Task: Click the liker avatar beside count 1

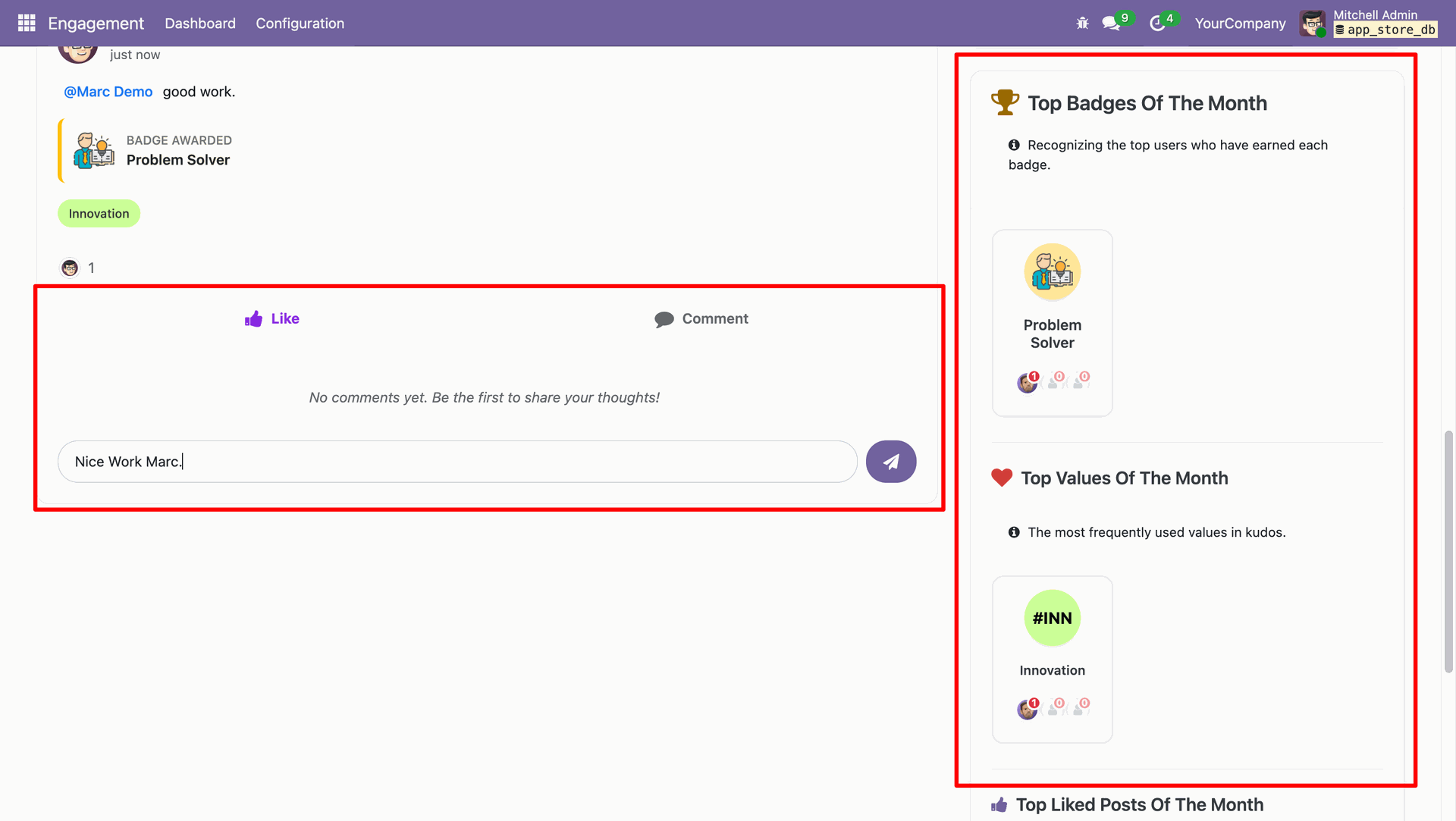Action: click(x=70, y=268)
